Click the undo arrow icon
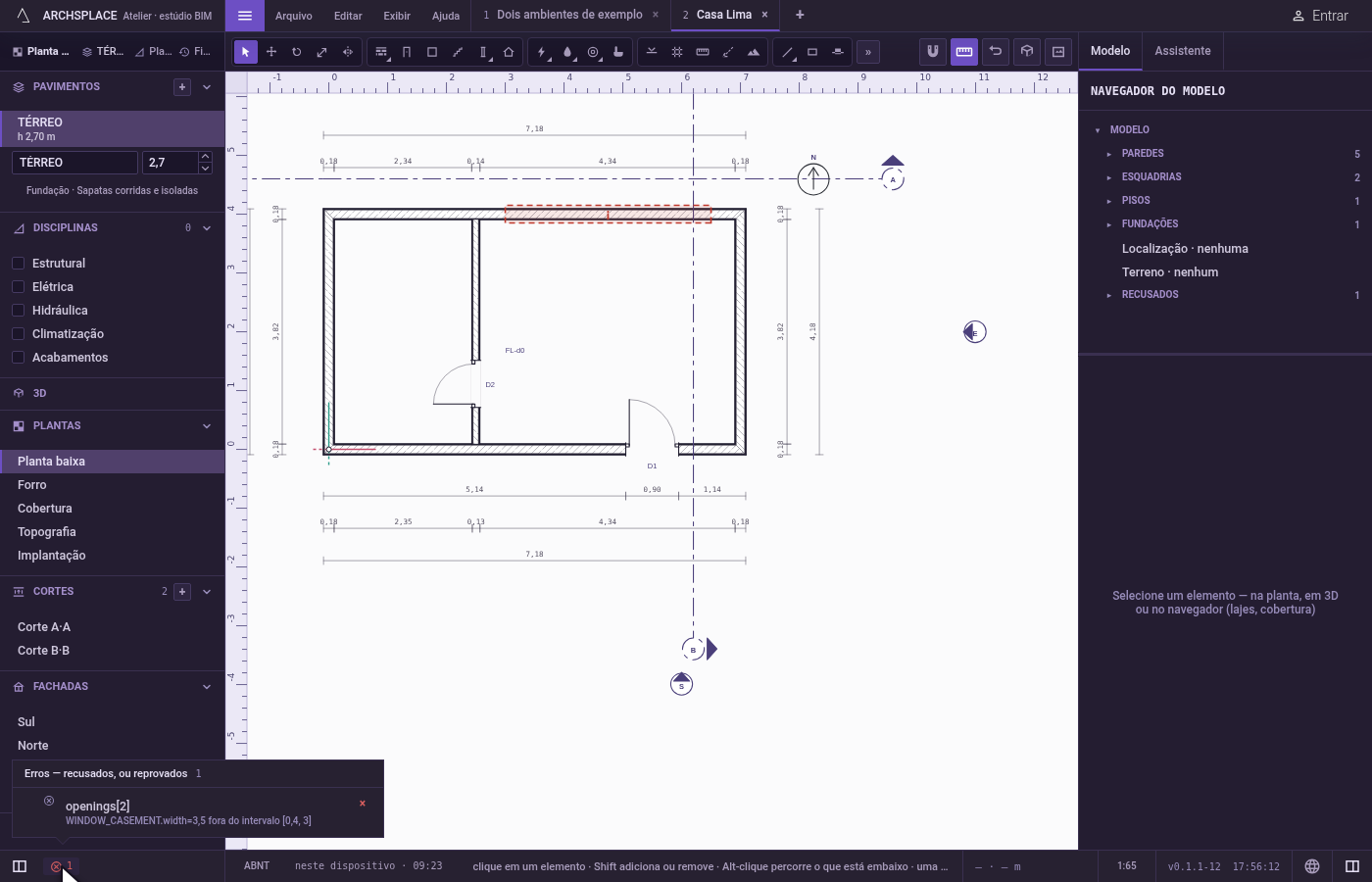Screen dimensions: 1372x882 click(x=996, y=51)
